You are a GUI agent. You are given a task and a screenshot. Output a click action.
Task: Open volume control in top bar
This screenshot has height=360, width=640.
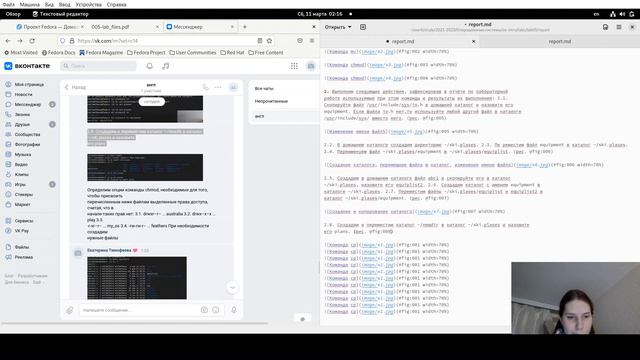(622, 14)
